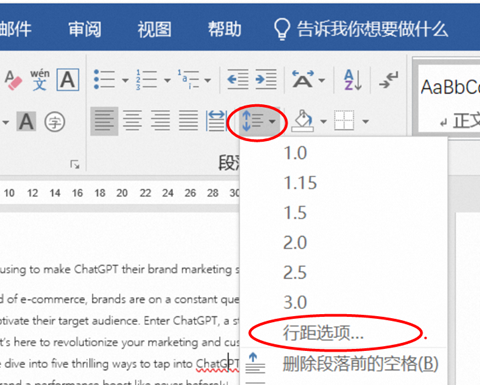
Task: Expand the multilevel list dropdown
Action: (x=208, y=80)
